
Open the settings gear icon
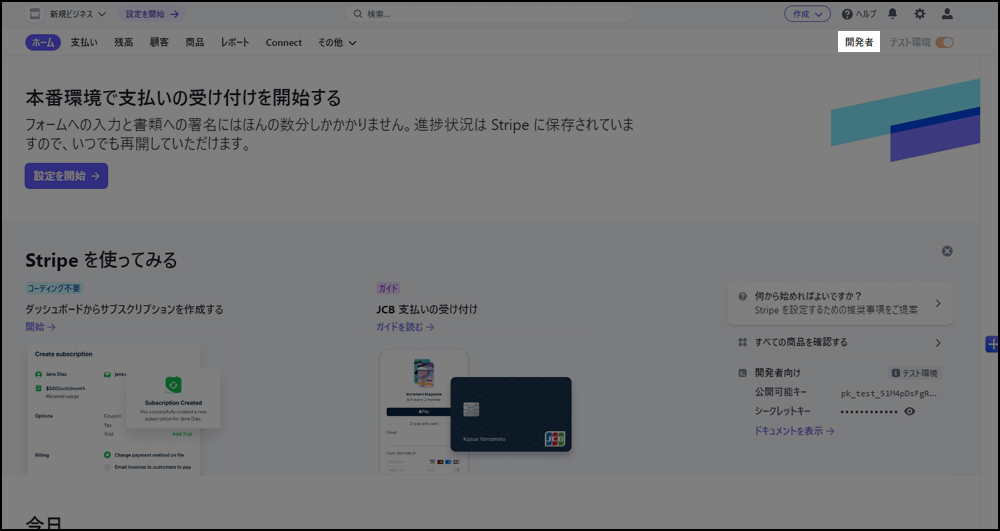[x=920, y=13]
